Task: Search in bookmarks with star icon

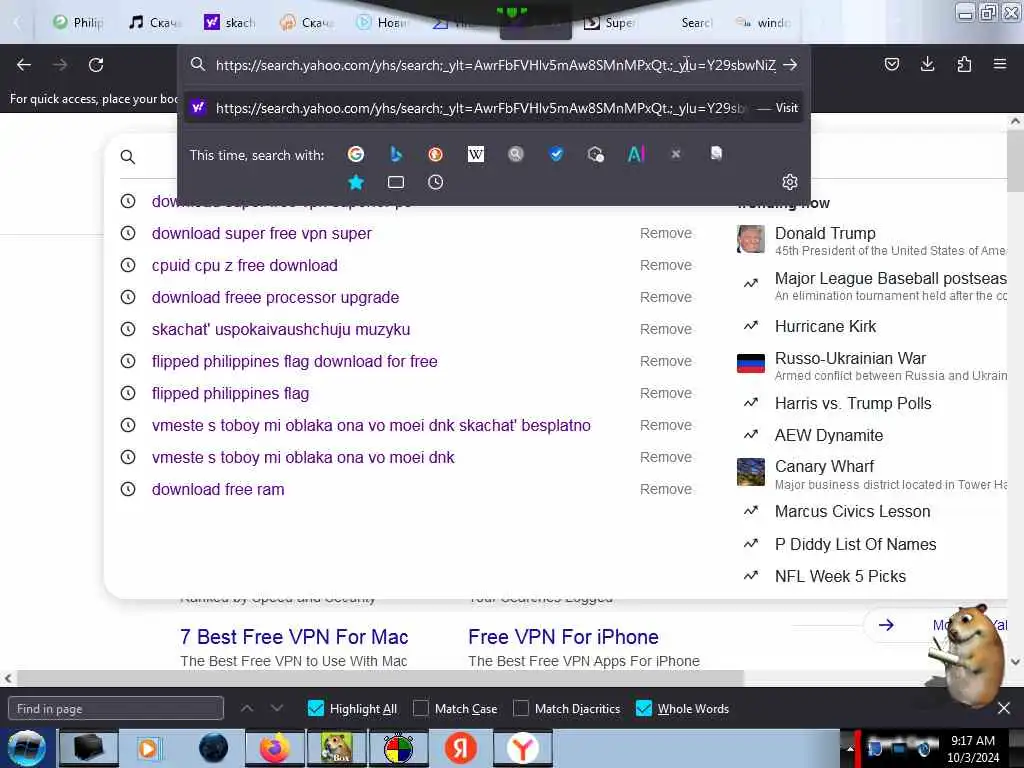Action: pyautogui.click(x=356, y=182)
